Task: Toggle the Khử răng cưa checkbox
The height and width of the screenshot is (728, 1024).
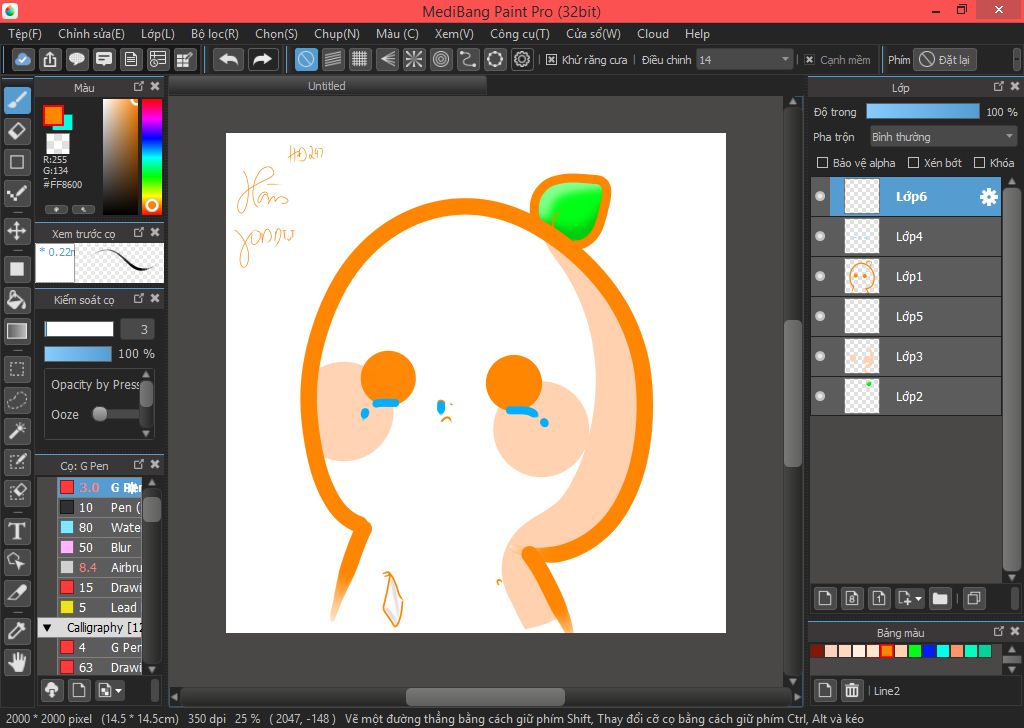Action: point(551,60)
